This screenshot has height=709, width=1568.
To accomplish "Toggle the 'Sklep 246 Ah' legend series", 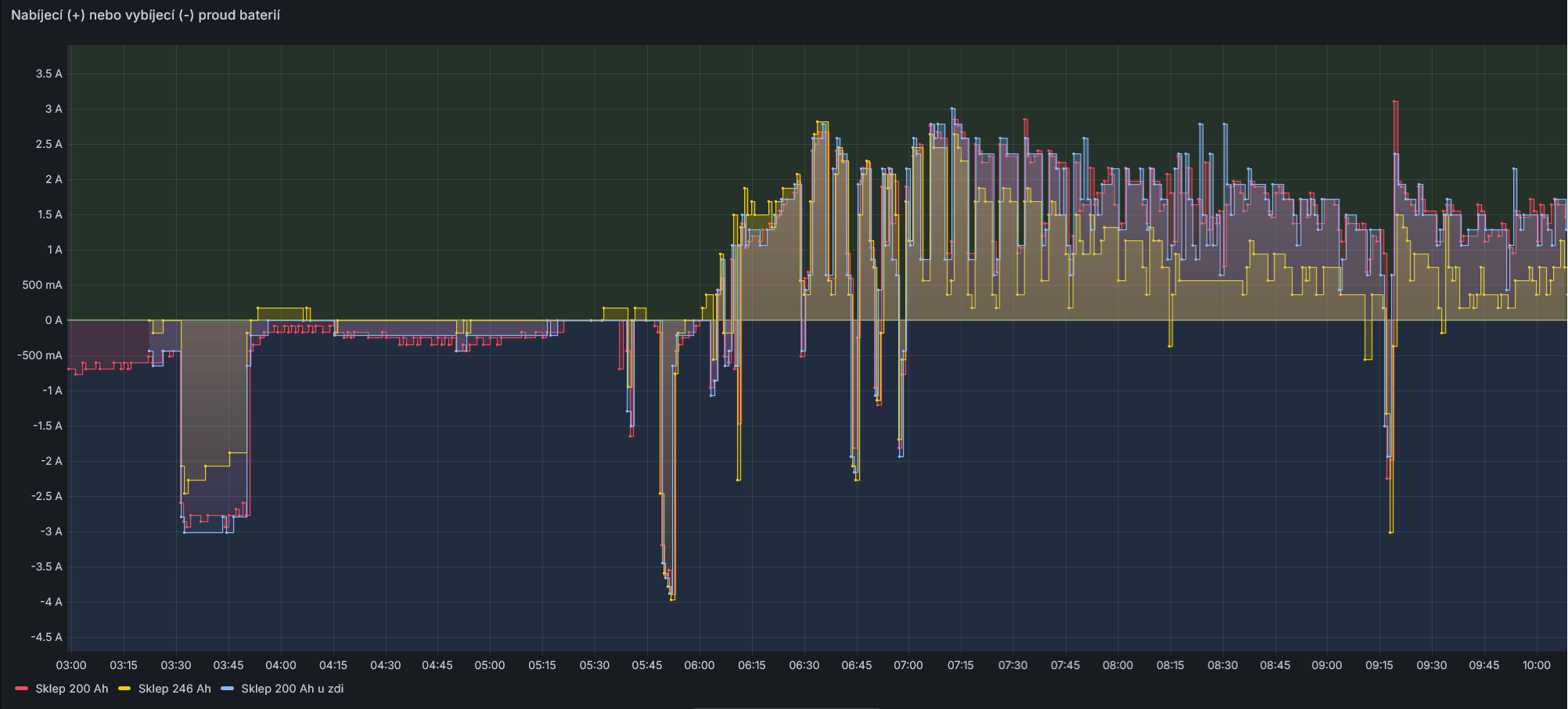I will [x=174, y=689].
